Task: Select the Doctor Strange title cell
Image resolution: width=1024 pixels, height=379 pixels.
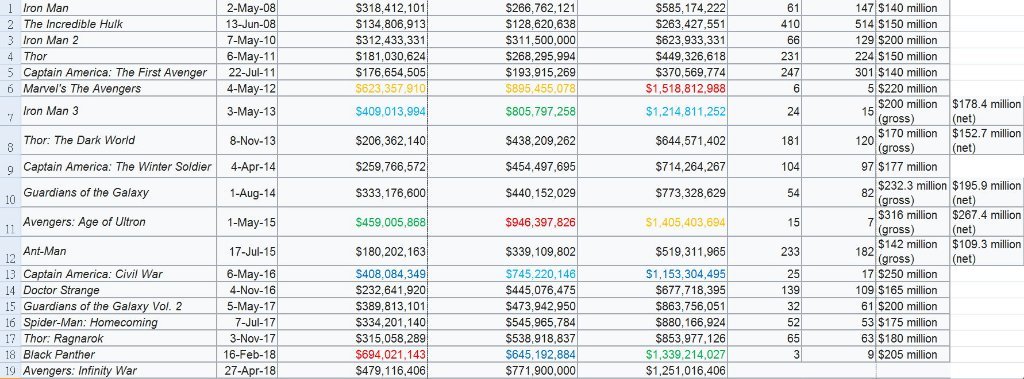Action: [118, 290]
